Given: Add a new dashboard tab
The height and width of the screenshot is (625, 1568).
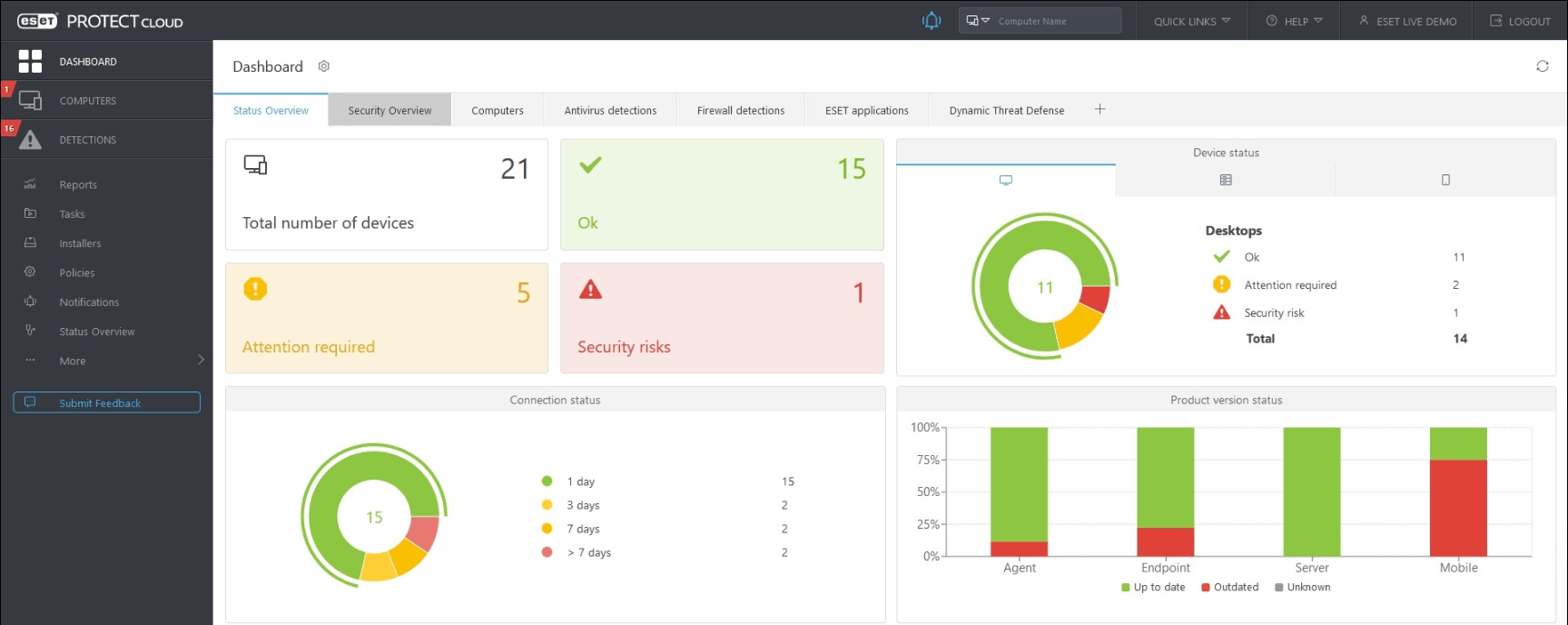Looking at the screenshot, I should coord(1100,109).
